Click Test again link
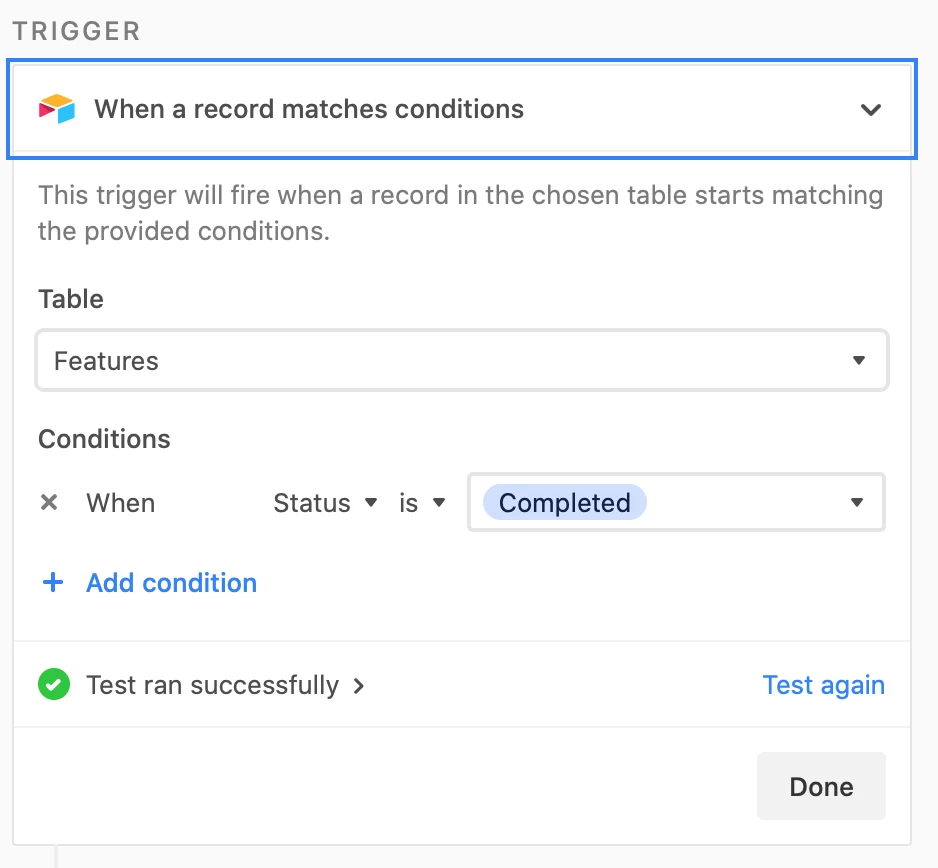 coord(824,685)
